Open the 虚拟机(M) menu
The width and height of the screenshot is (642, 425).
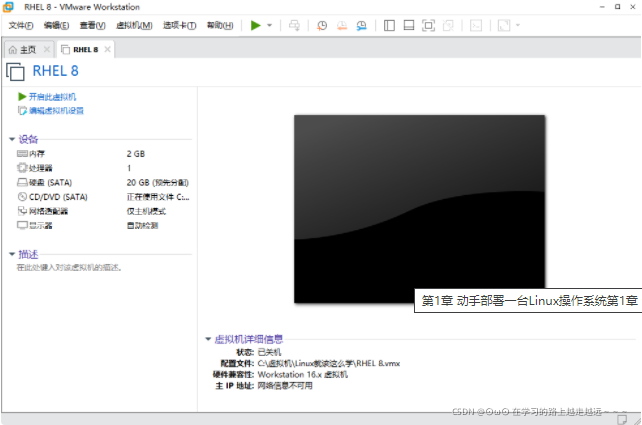pyautogui.click(x=134, y=25)
